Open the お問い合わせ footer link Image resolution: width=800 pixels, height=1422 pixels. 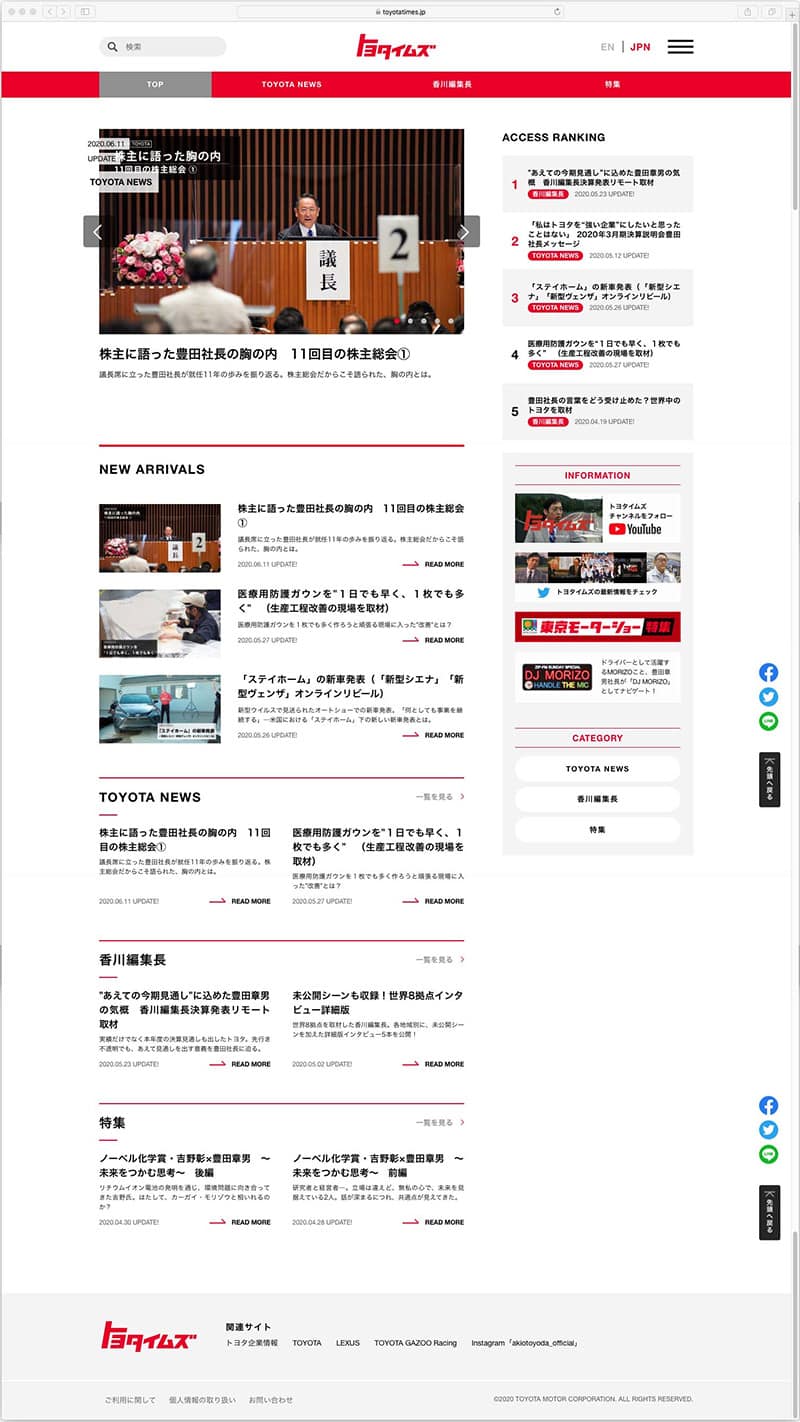click(x=271, y=1400)
